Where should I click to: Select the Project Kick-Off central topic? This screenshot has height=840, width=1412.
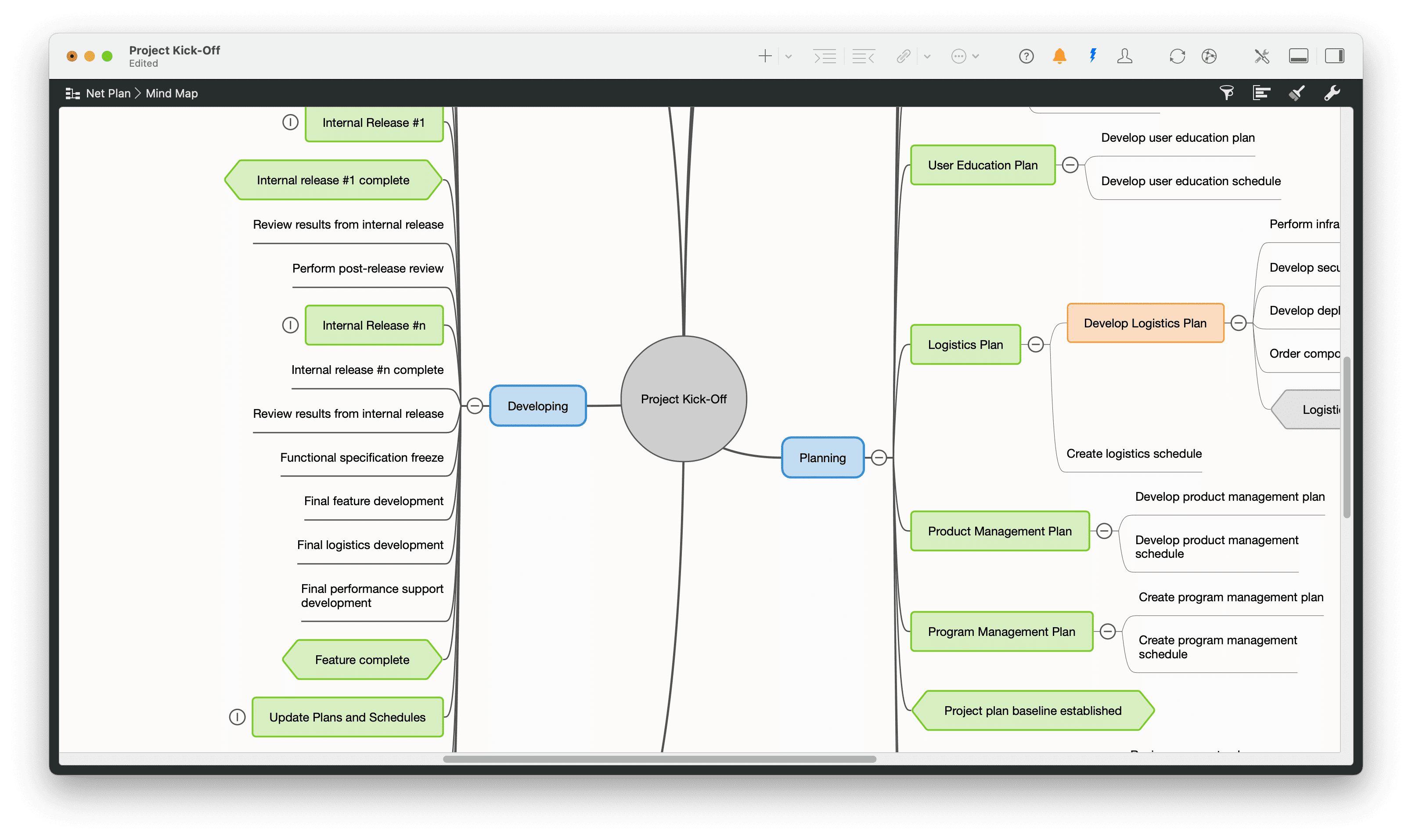coord(683,398)
